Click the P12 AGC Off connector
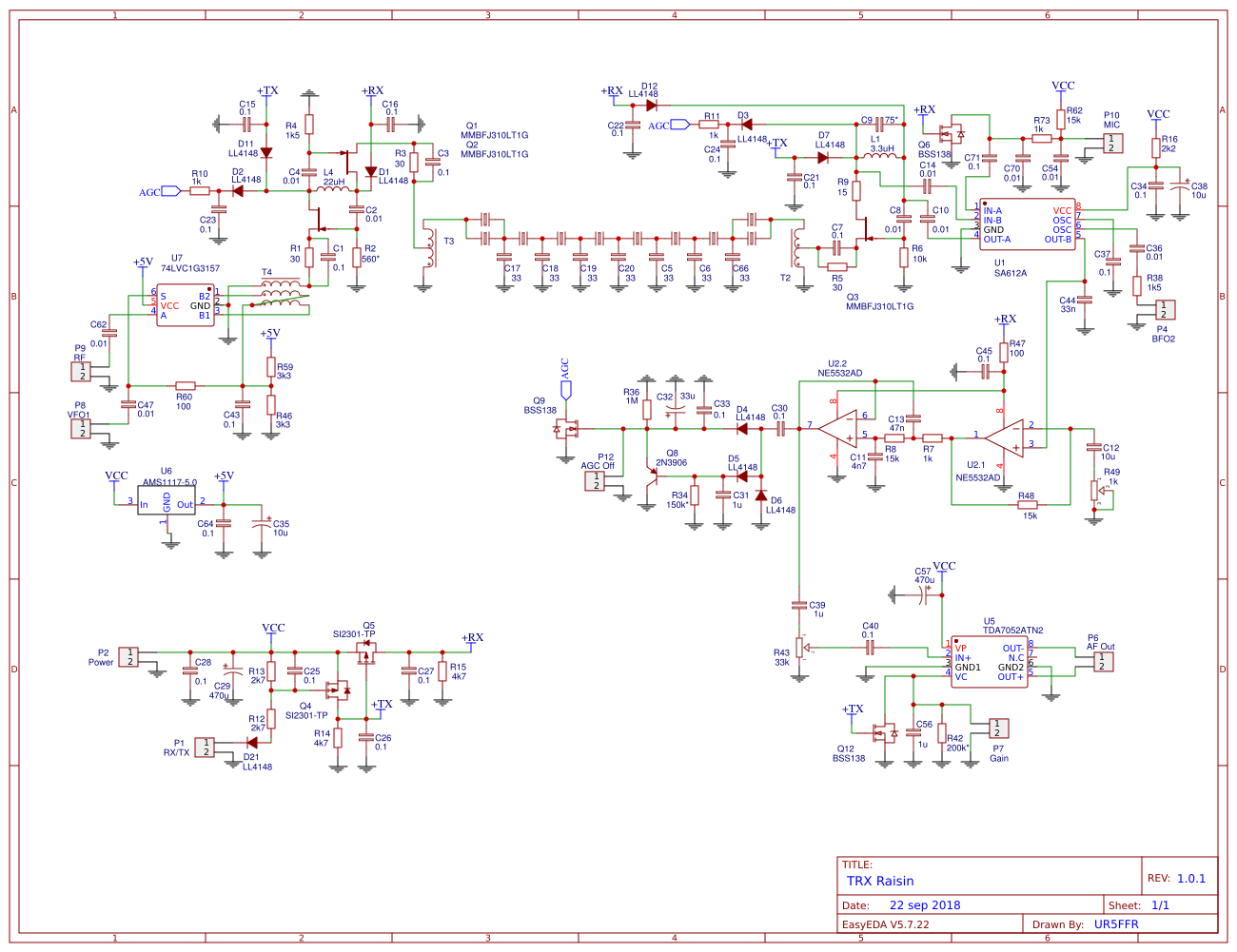Viewport: 1237px width, 952px height. point(596,480)
